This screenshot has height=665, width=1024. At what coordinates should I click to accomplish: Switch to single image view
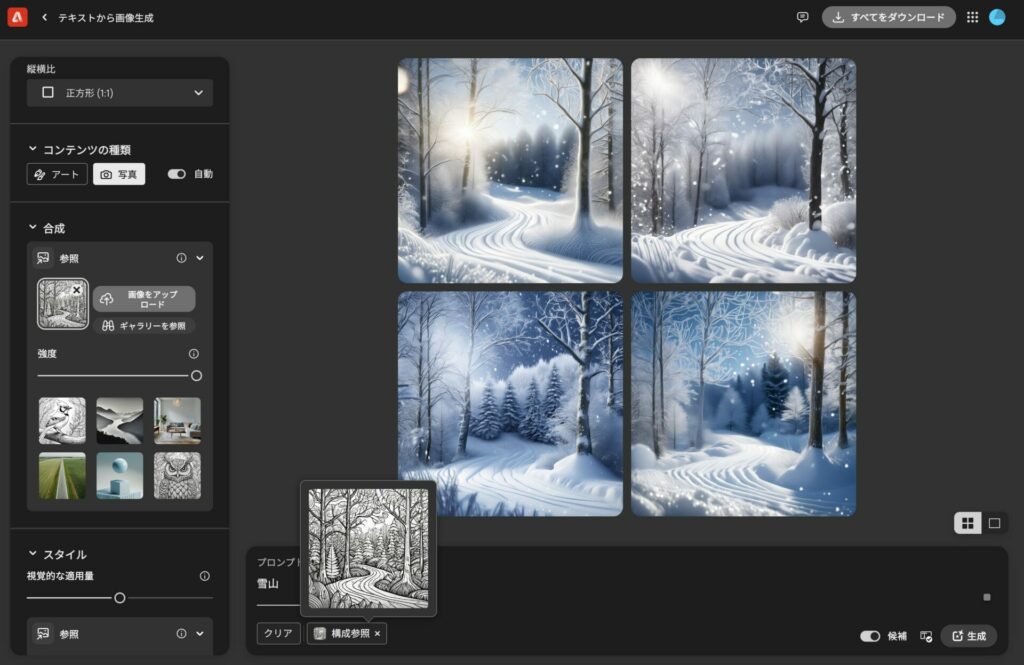[994, 523]
